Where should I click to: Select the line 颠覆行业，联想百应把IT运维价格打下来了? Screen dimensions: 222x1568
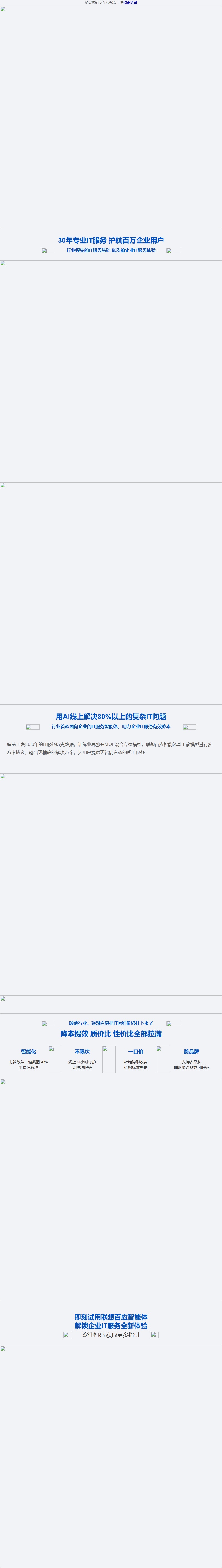point(111,1023)
